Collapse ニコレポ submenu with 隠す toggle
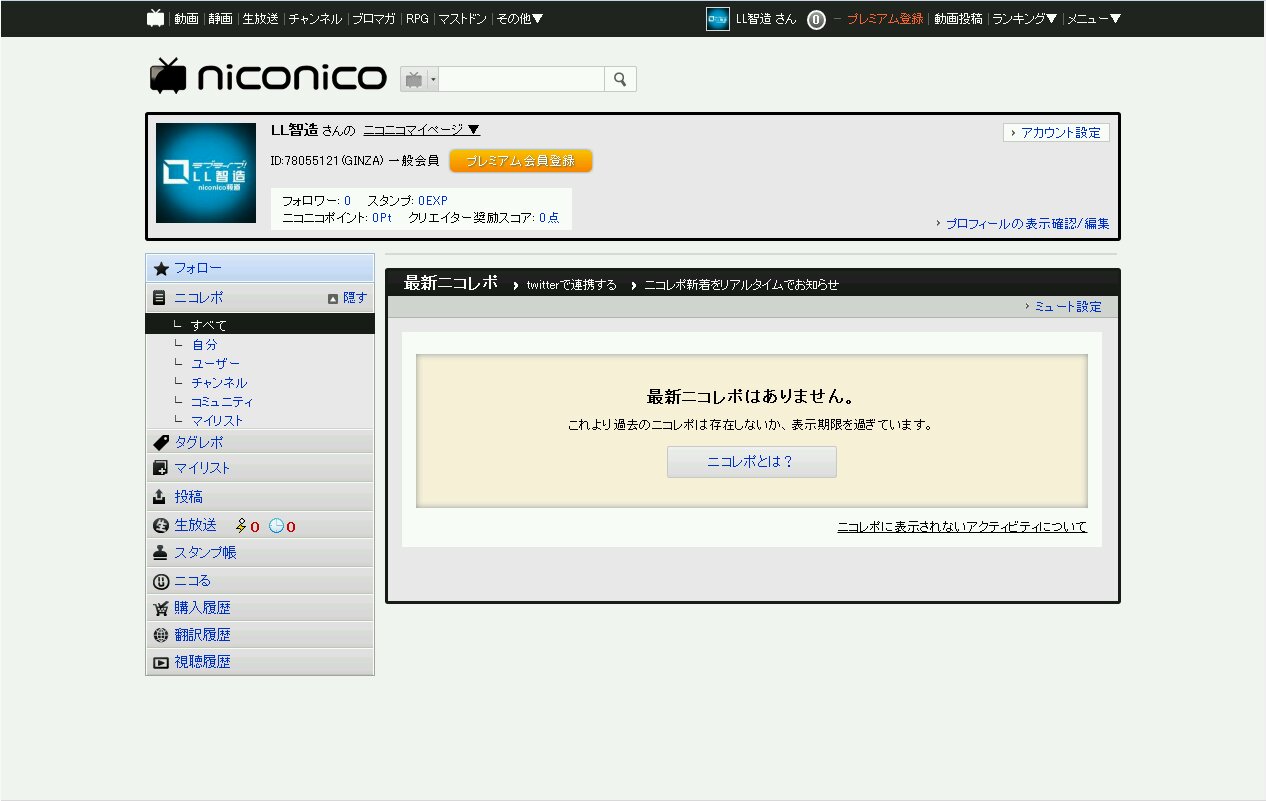Image resolution: width=1266 pixels, height=801 pixels. pyautogui.click(x=347, y=298)
